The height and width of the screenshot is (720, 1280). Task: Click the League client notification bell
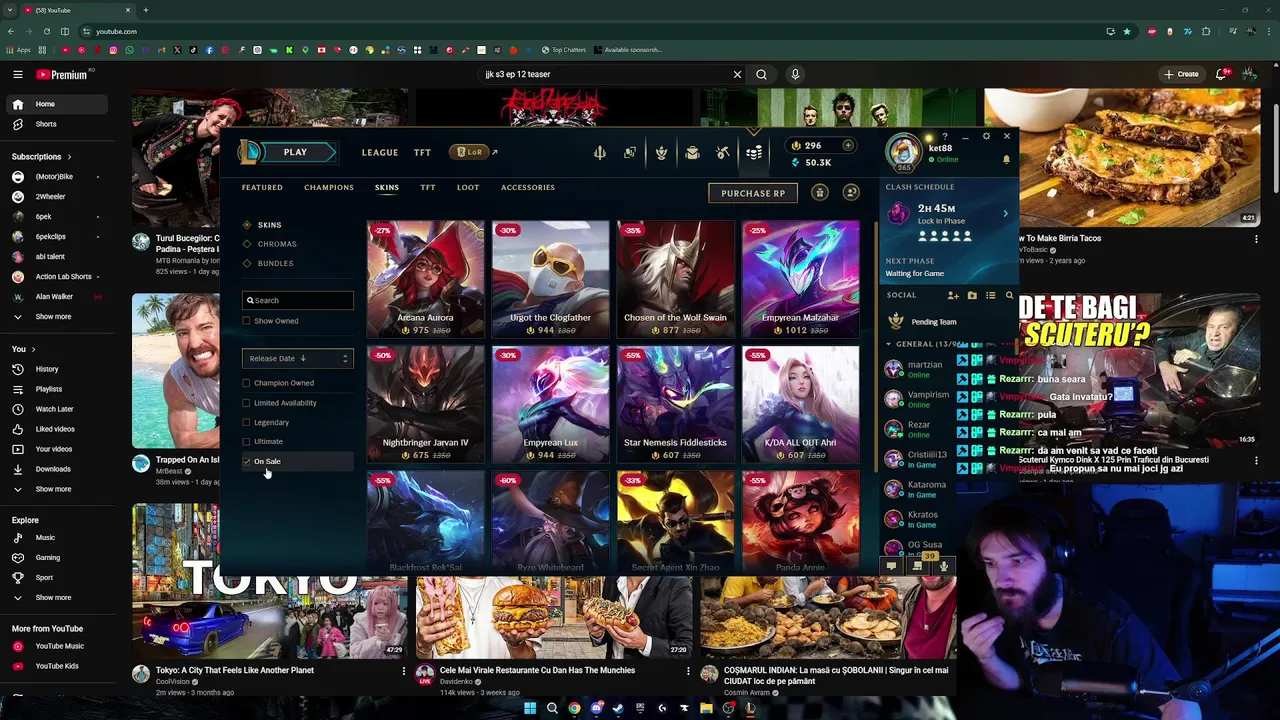pyautogui.click(x=1006, y=159)
